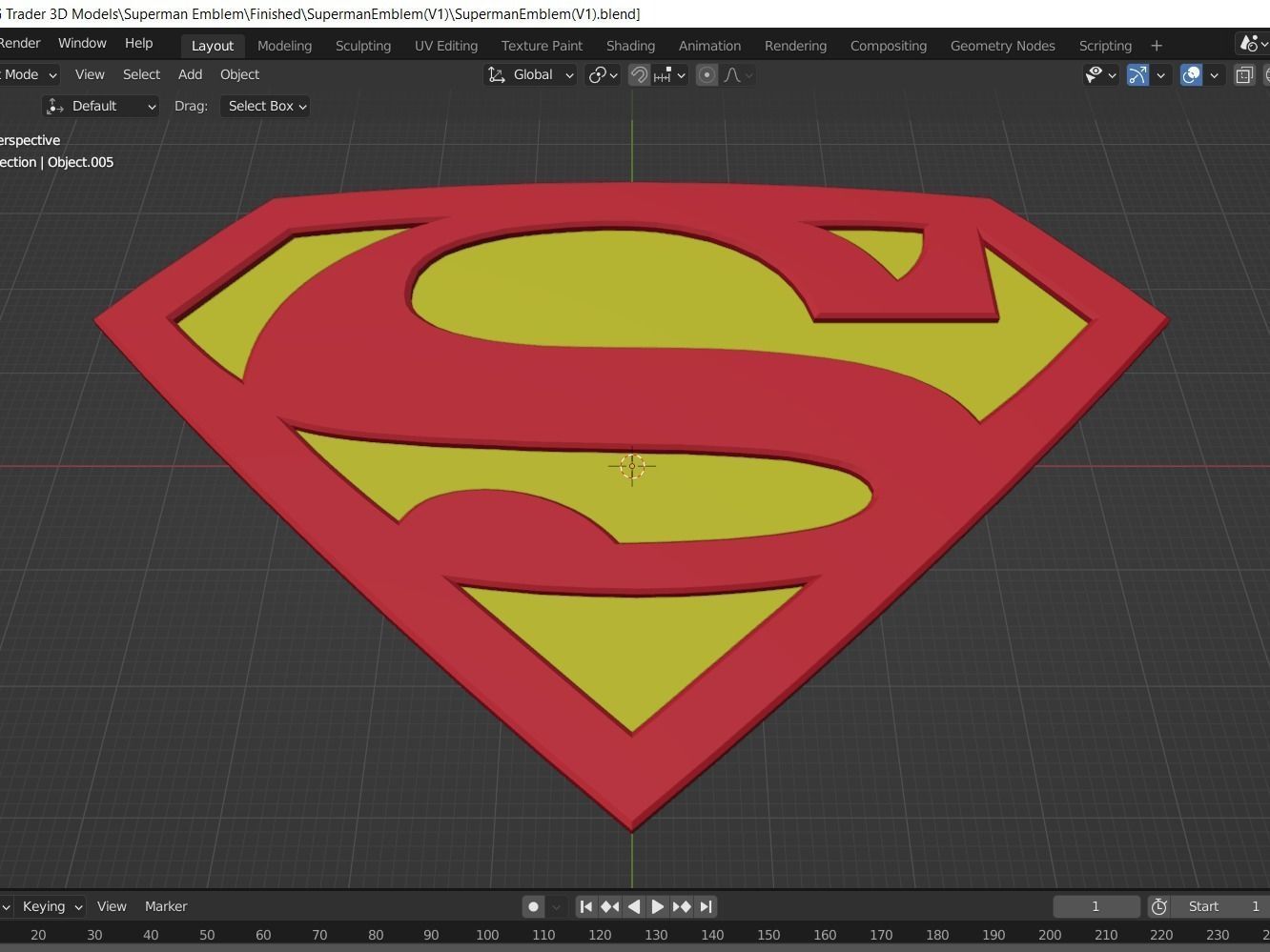Switch to the Shading workspace tab
The height and width of the screenshot is (952, 1270).
630,46
